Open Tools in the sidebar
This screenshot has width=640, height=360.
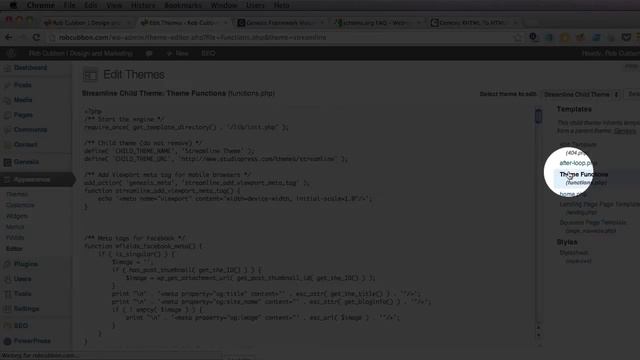(x=22, y=294)
